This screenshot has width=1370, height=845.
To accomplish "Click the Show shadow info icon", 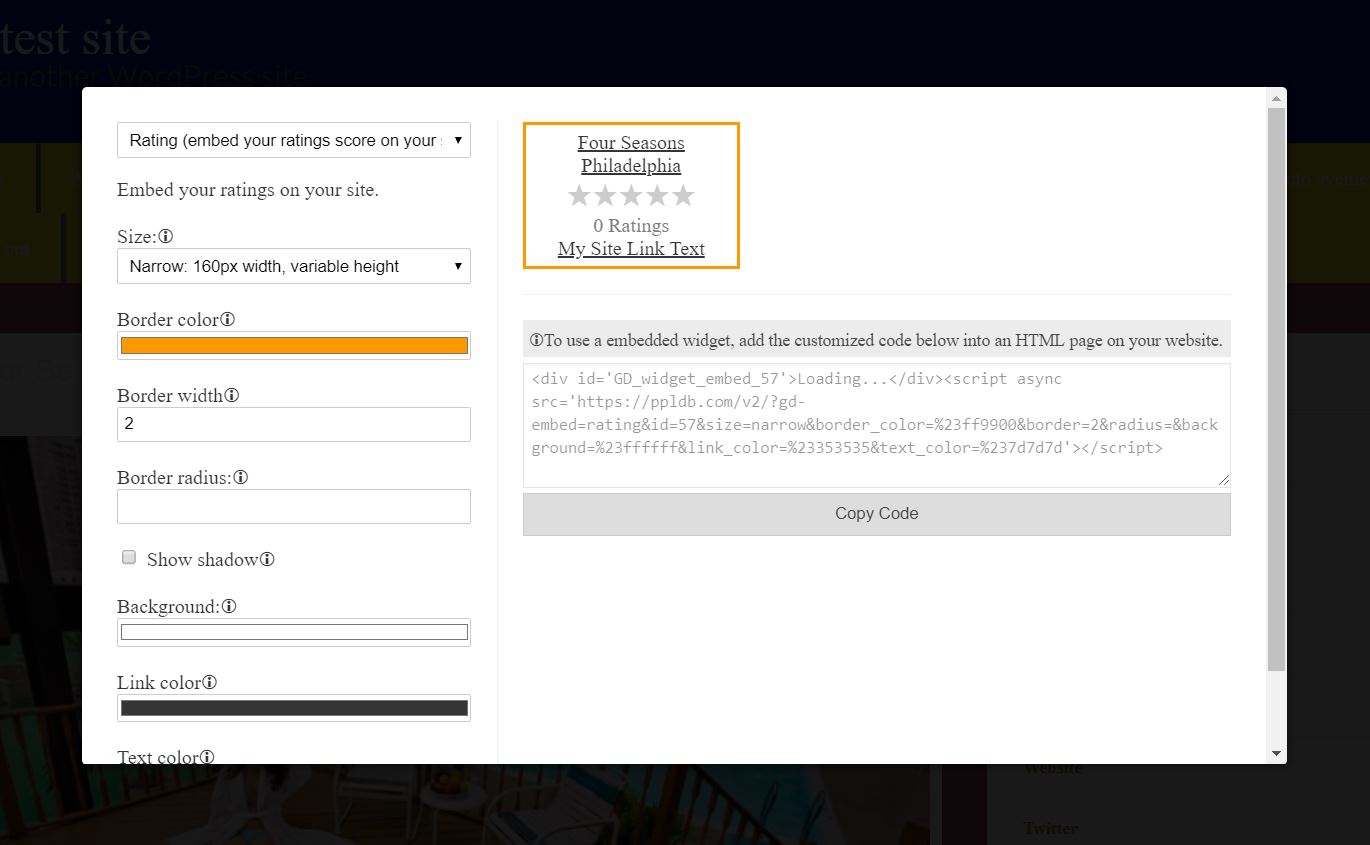I will [x=266, y=559].
